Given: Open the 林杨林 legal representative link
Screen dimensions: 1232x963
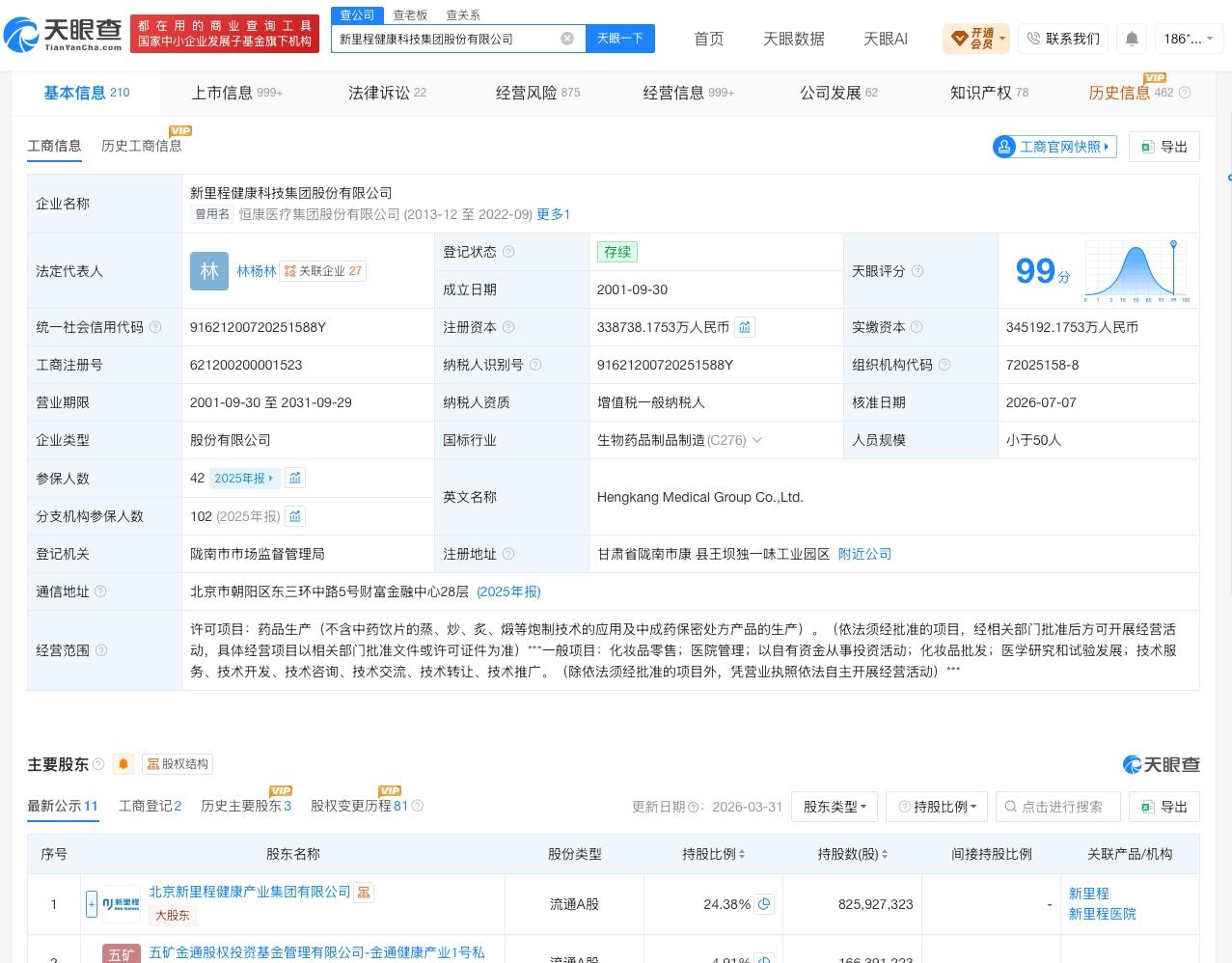Looking at the screenshot, I should (257, 271).
